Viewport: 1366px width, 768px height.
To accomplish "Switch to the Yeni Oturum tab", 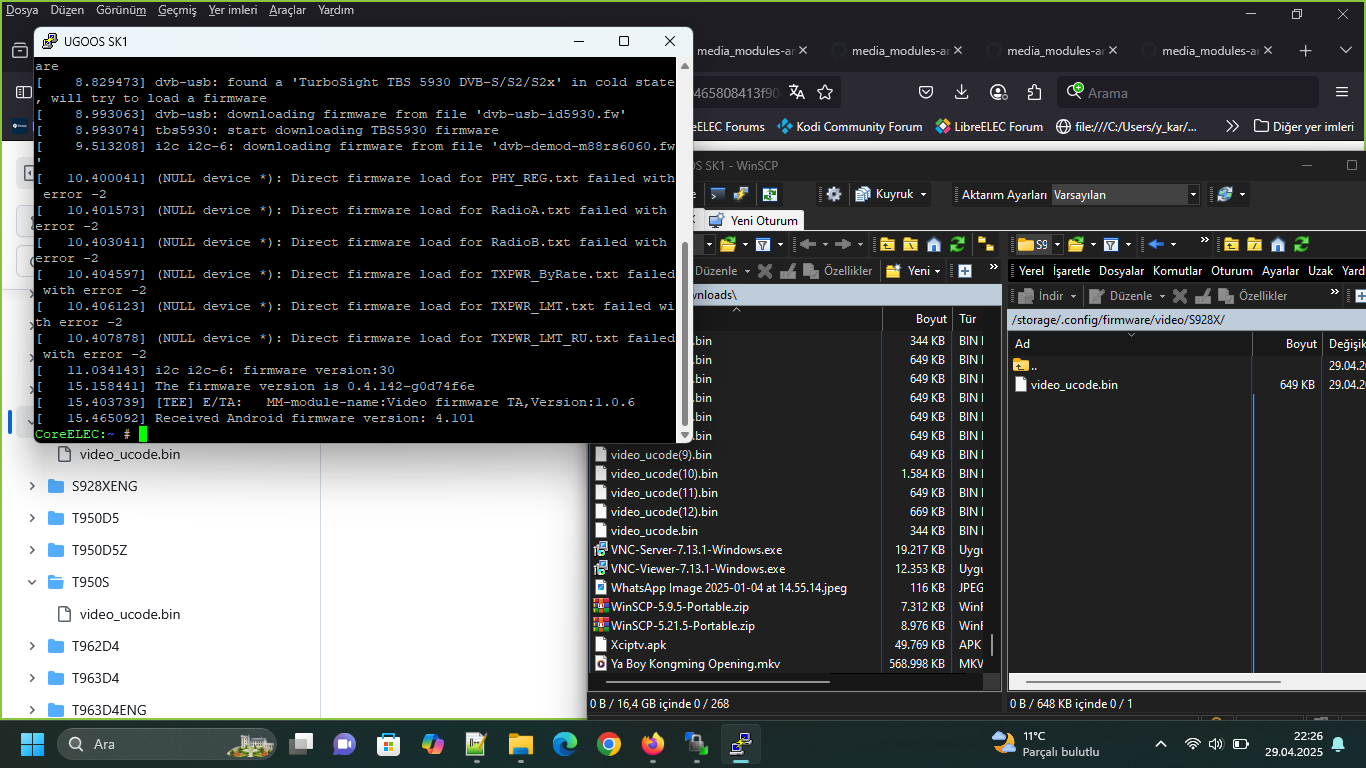I will (x=755, y=220).
